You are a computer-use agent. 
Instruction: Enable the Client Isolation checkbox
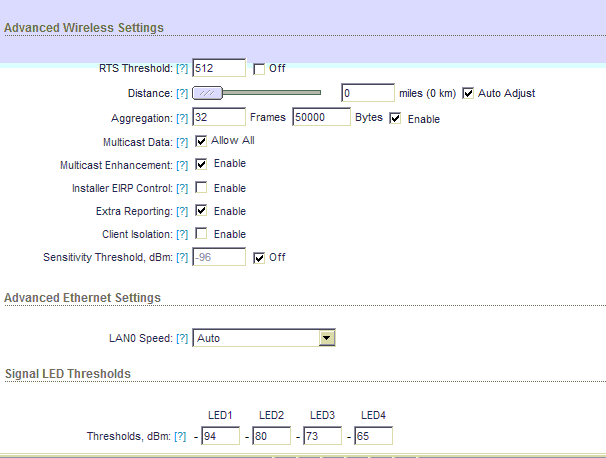[201, 233]
